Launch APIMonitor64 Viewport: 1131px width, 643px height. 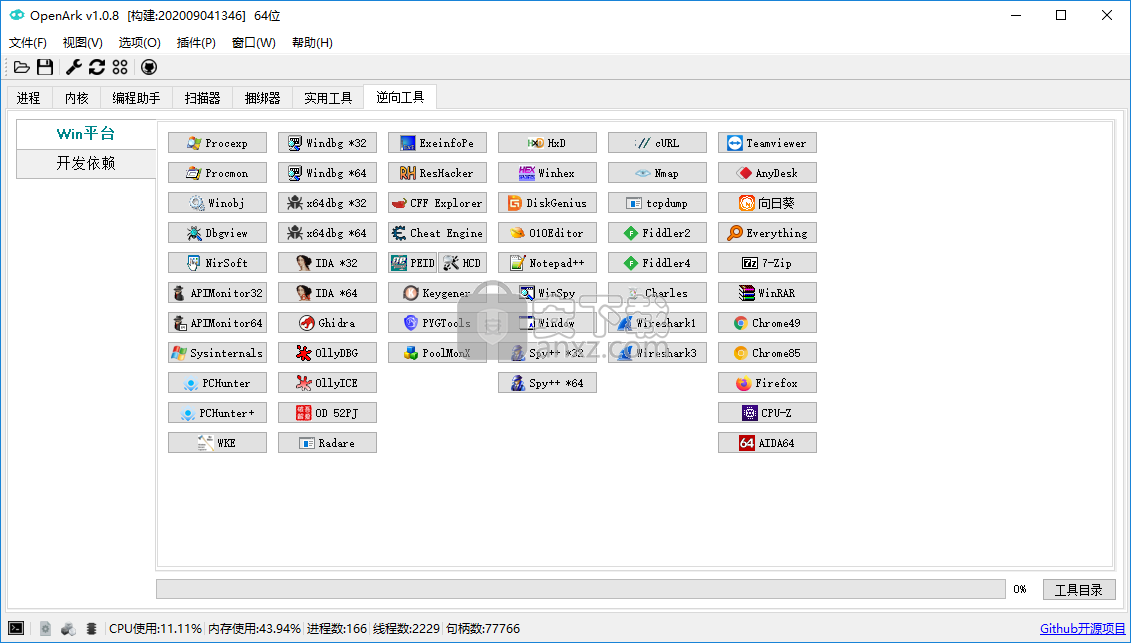[x=217, y=323]
